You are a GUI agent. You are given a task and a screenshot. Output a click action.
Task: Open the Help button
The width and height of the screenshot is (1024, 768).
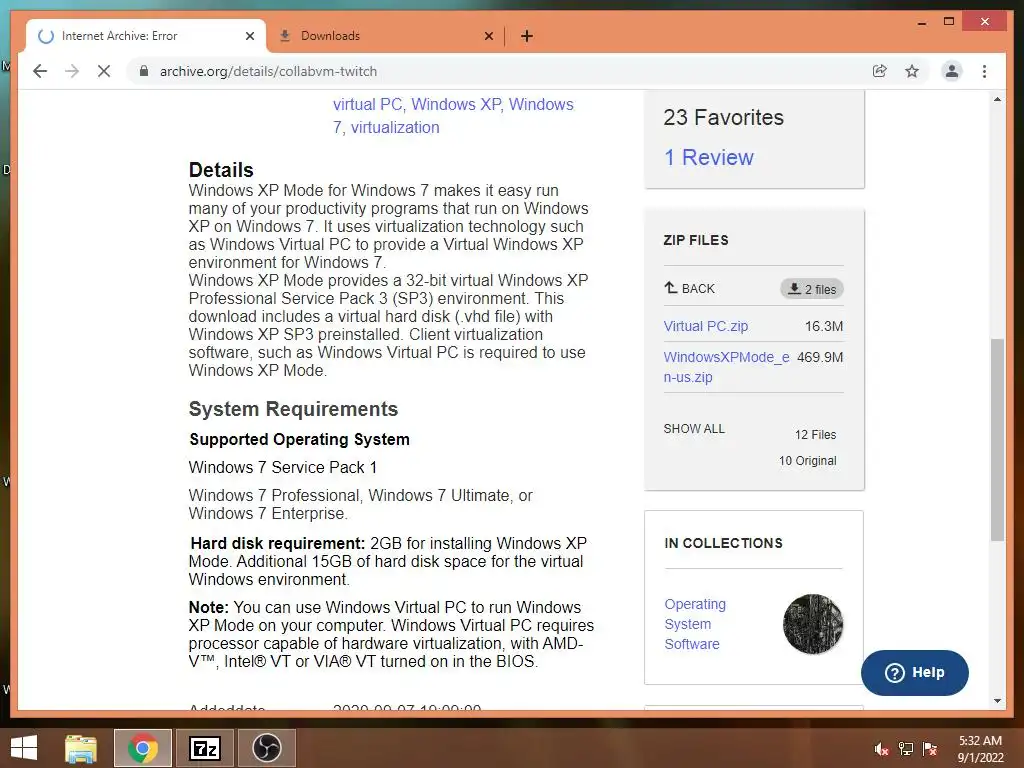point(914,673)
